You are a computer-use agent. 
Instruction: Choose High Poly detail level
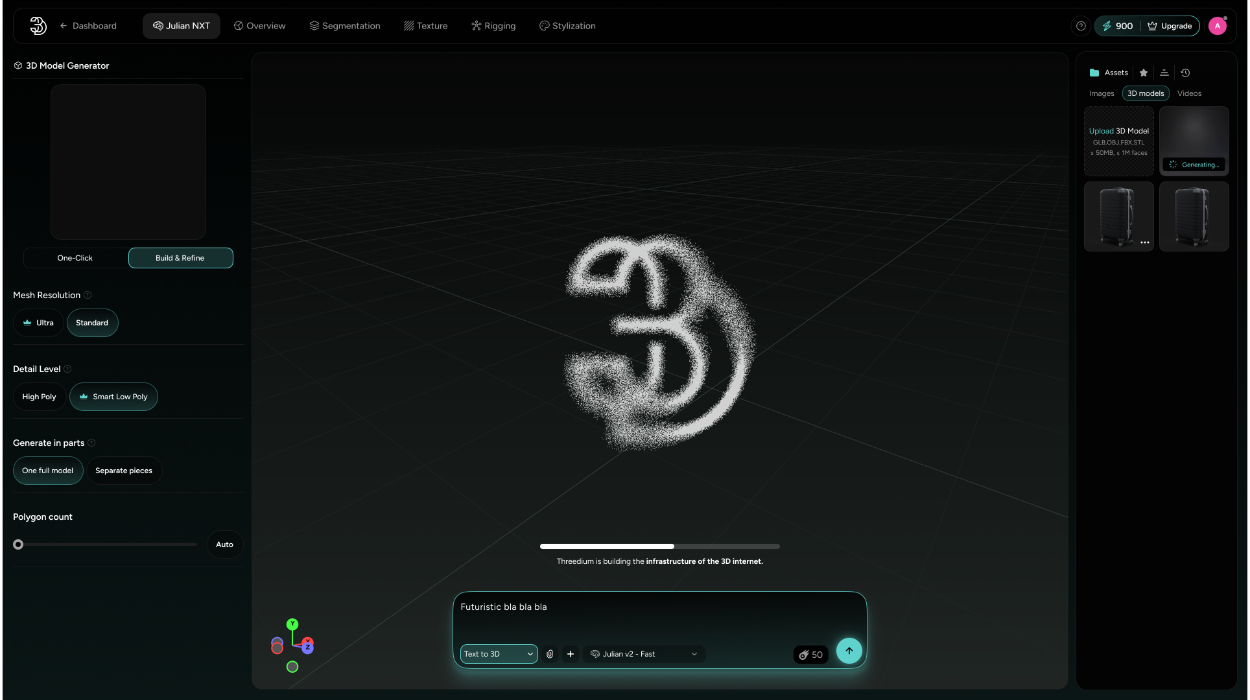pos(40,397)
